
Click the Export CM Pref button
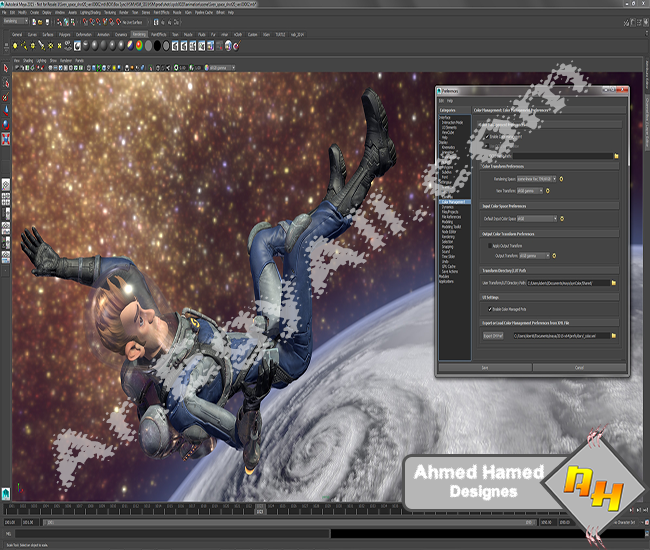493,336
